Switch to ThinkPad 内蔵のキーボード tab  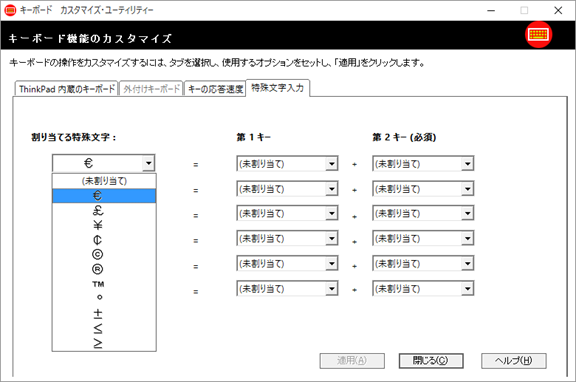tap(66, 89)
